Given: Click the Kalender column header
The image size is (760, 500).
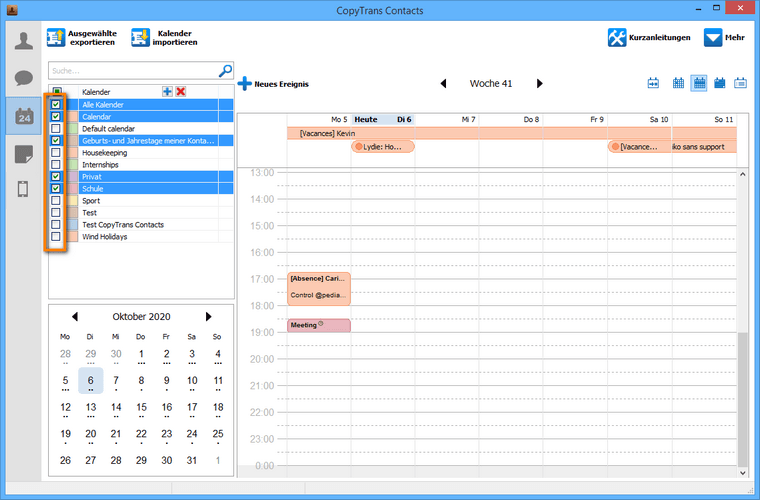Looking at the screenshot, I should [x=96, y=92].
